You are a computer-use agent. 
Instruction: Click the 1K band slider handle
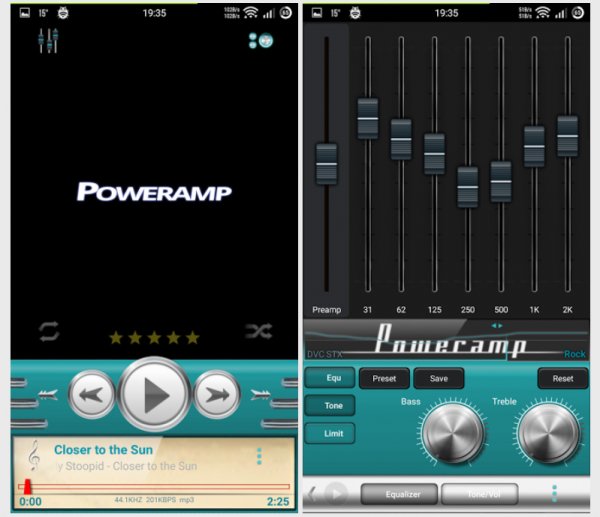click(534, 147)
